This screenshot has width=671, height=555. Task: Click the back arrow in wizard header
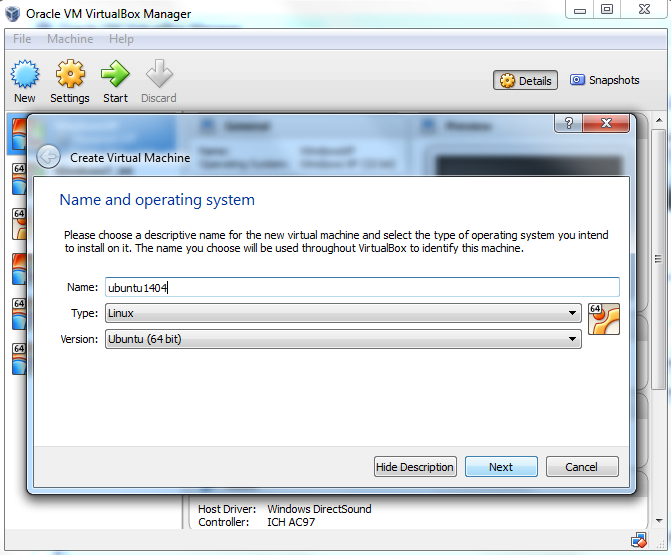click(x=48, y=157)
